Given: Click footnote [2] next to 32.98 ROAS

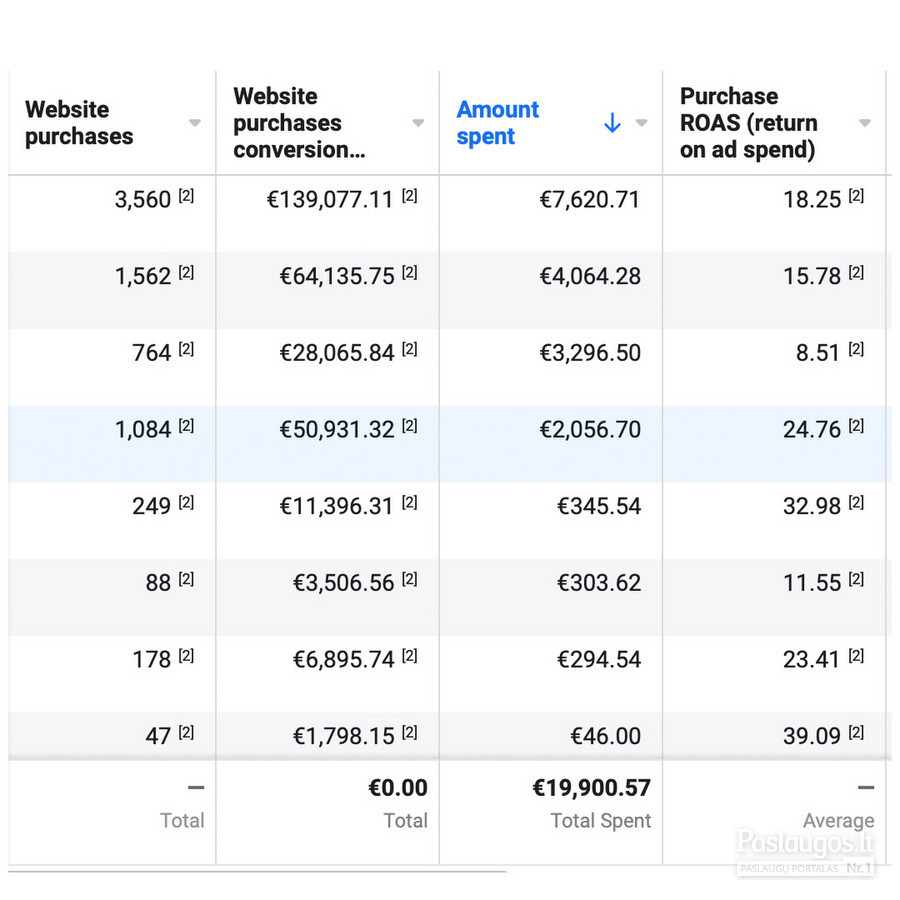Looking at the screenshot, I should pyautogui.click(x=856, y=503).
